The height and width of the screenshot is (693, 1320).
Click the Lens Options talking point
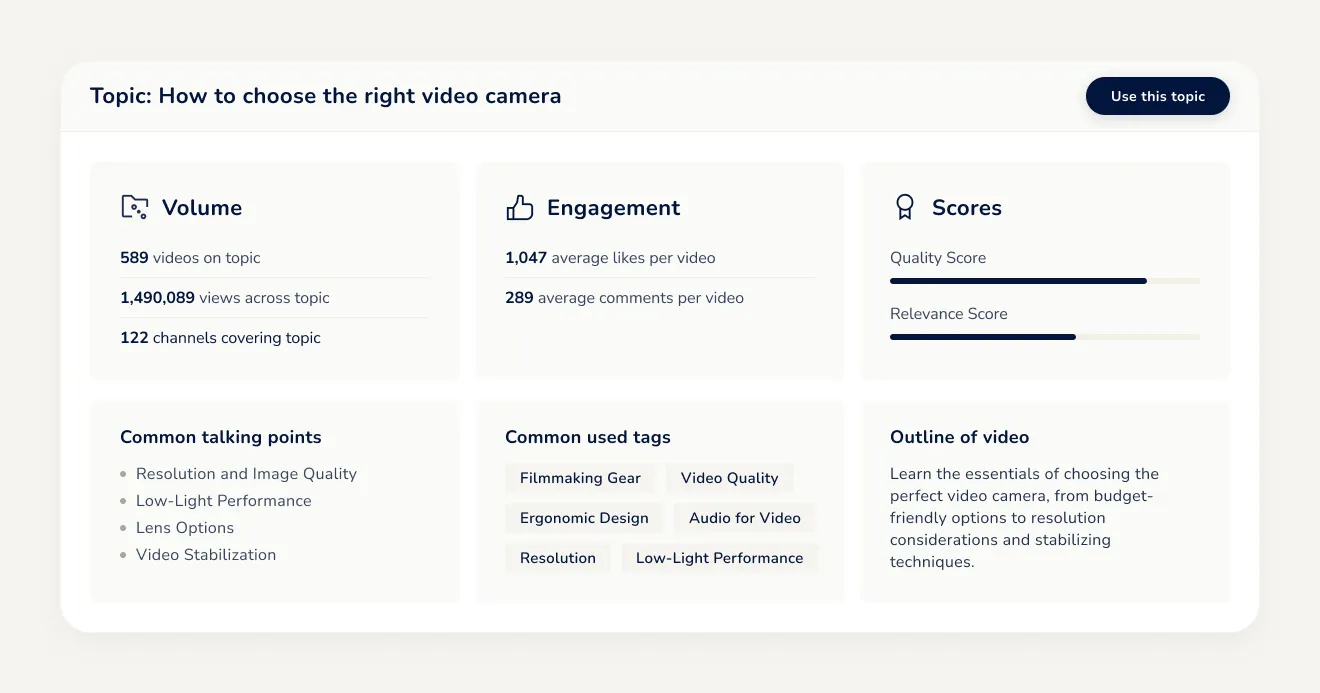coord(185,528)
